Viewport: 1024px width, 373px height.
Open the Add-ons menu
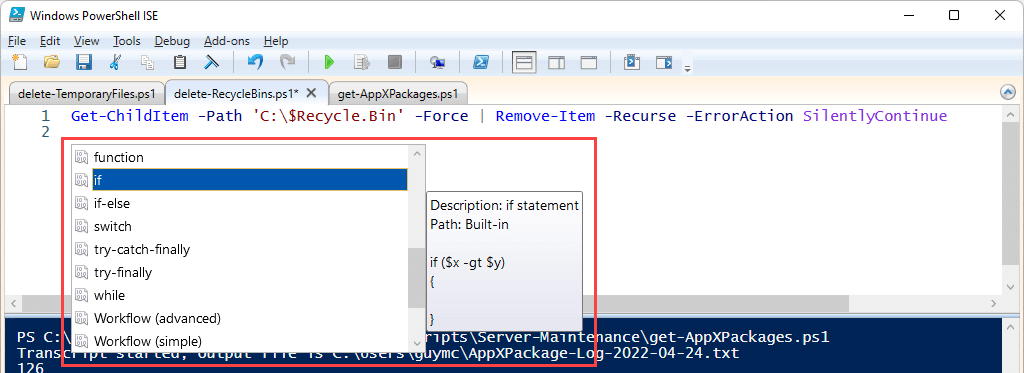227,41
